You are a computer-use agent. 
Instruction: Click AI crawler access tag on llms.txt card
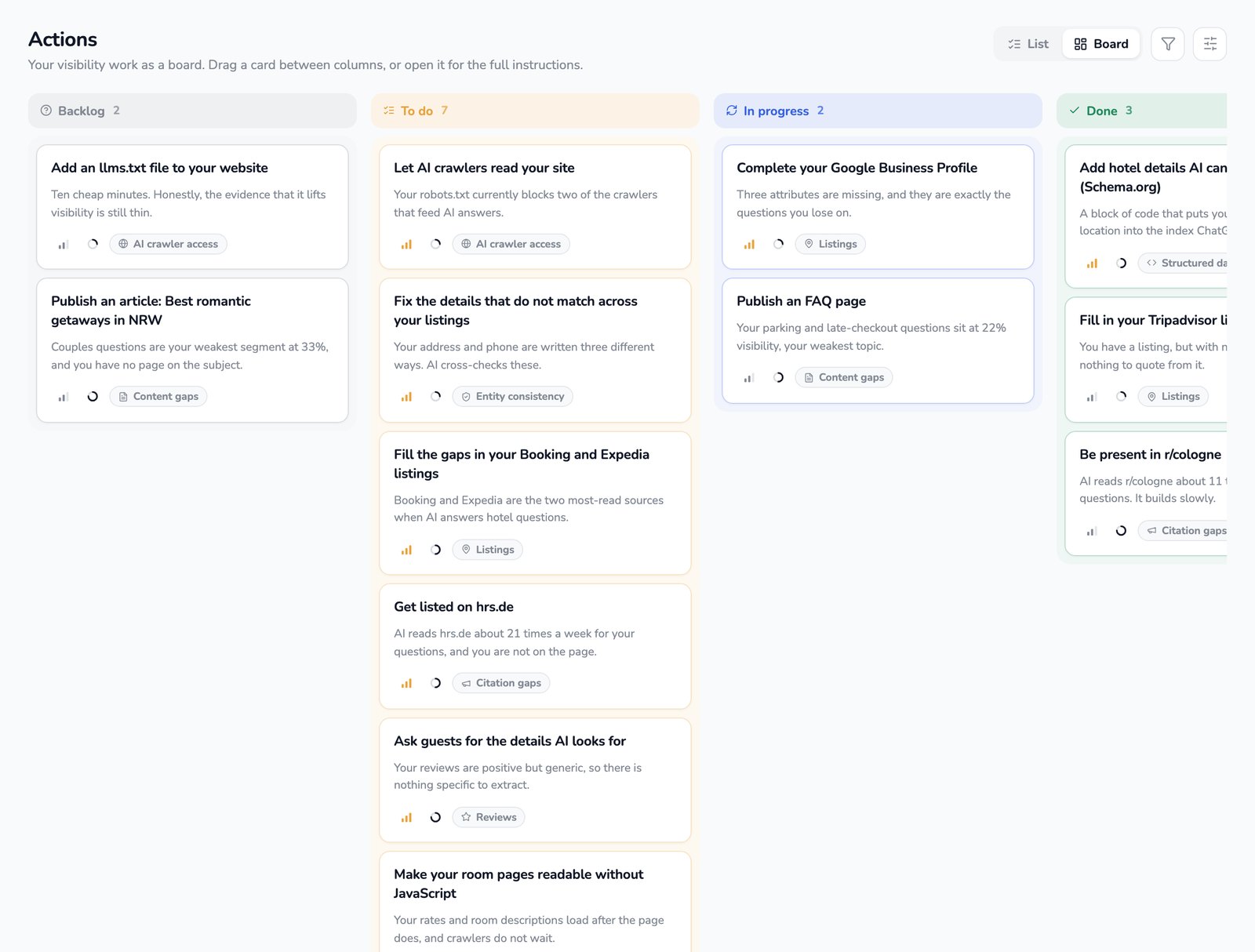click(x=168, y=244)
